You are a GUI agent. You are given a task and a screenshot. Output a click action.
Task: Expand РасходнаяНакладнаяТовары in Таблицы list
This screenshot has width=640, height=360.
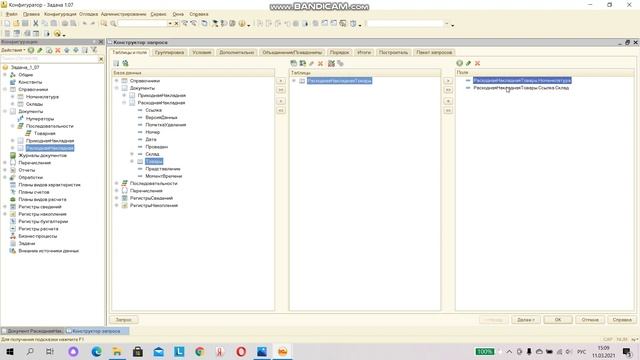(294, 81)
